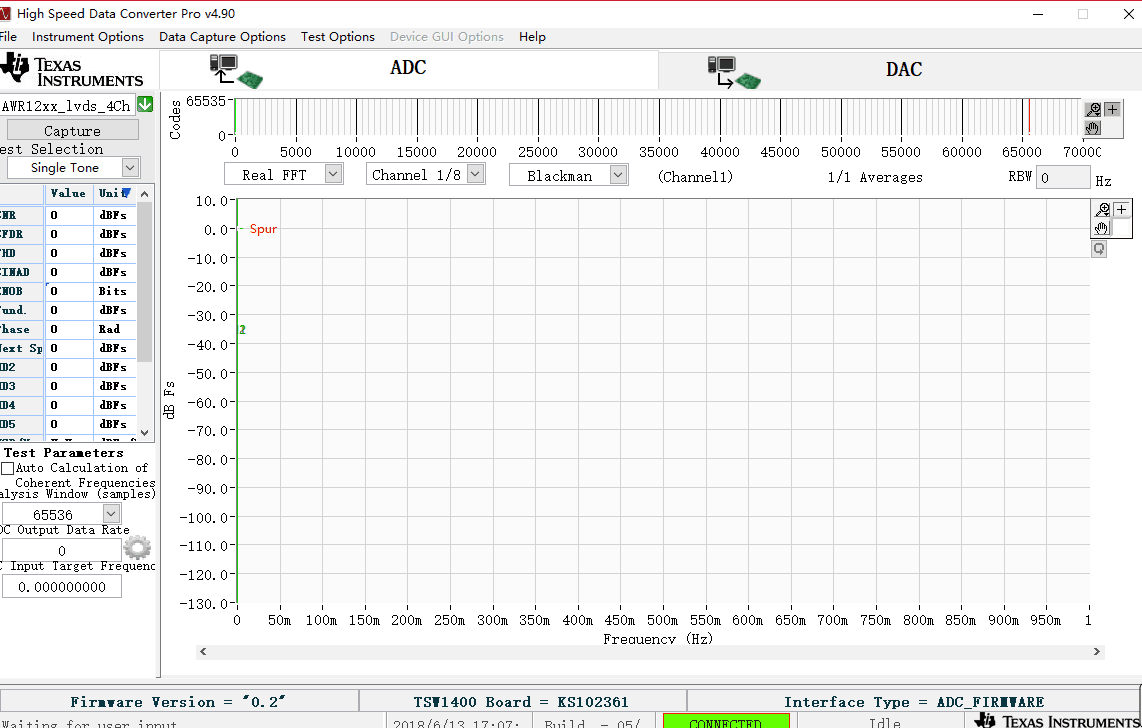Click the right arrow of horizontal plot scrollbar

tap(1097, 652)
